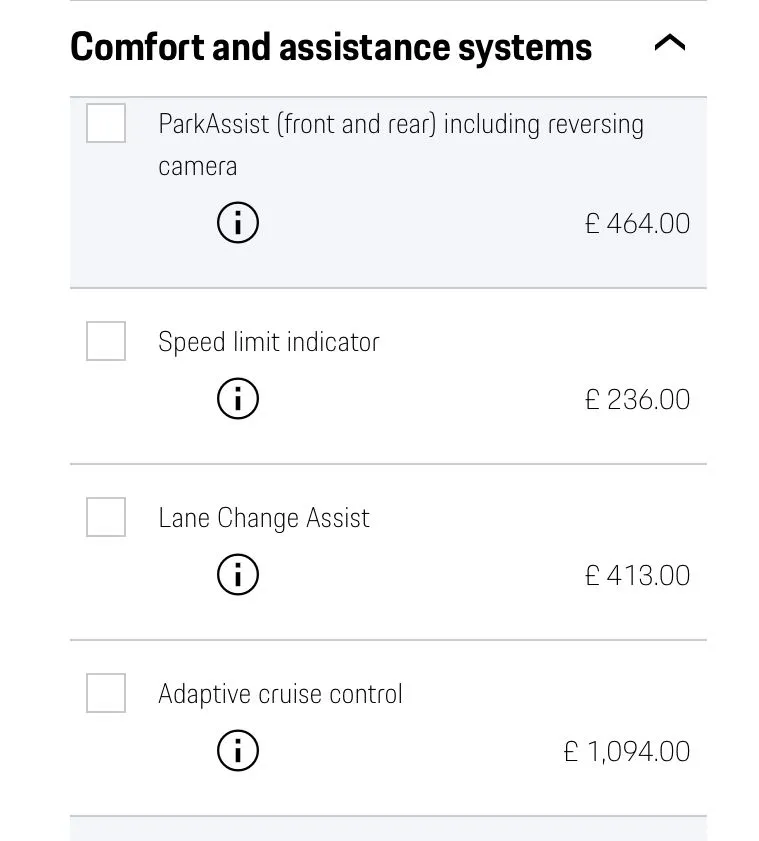
Task: Check the Adaptive cruise control option
Action: pos(106,693)
